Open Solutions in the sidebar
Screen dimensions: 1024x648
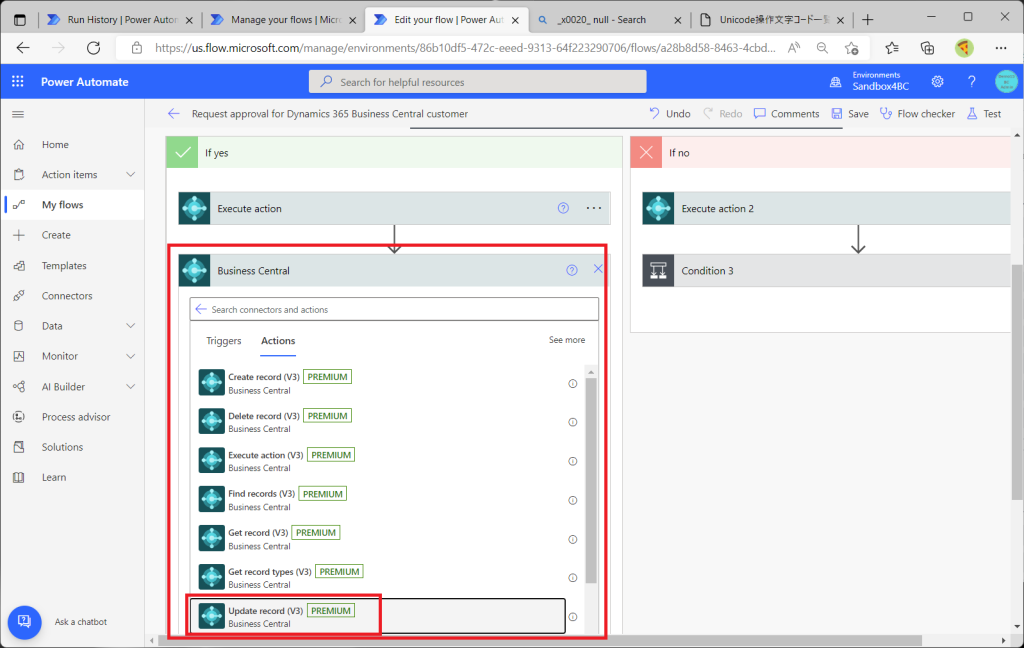pos(62,447)
